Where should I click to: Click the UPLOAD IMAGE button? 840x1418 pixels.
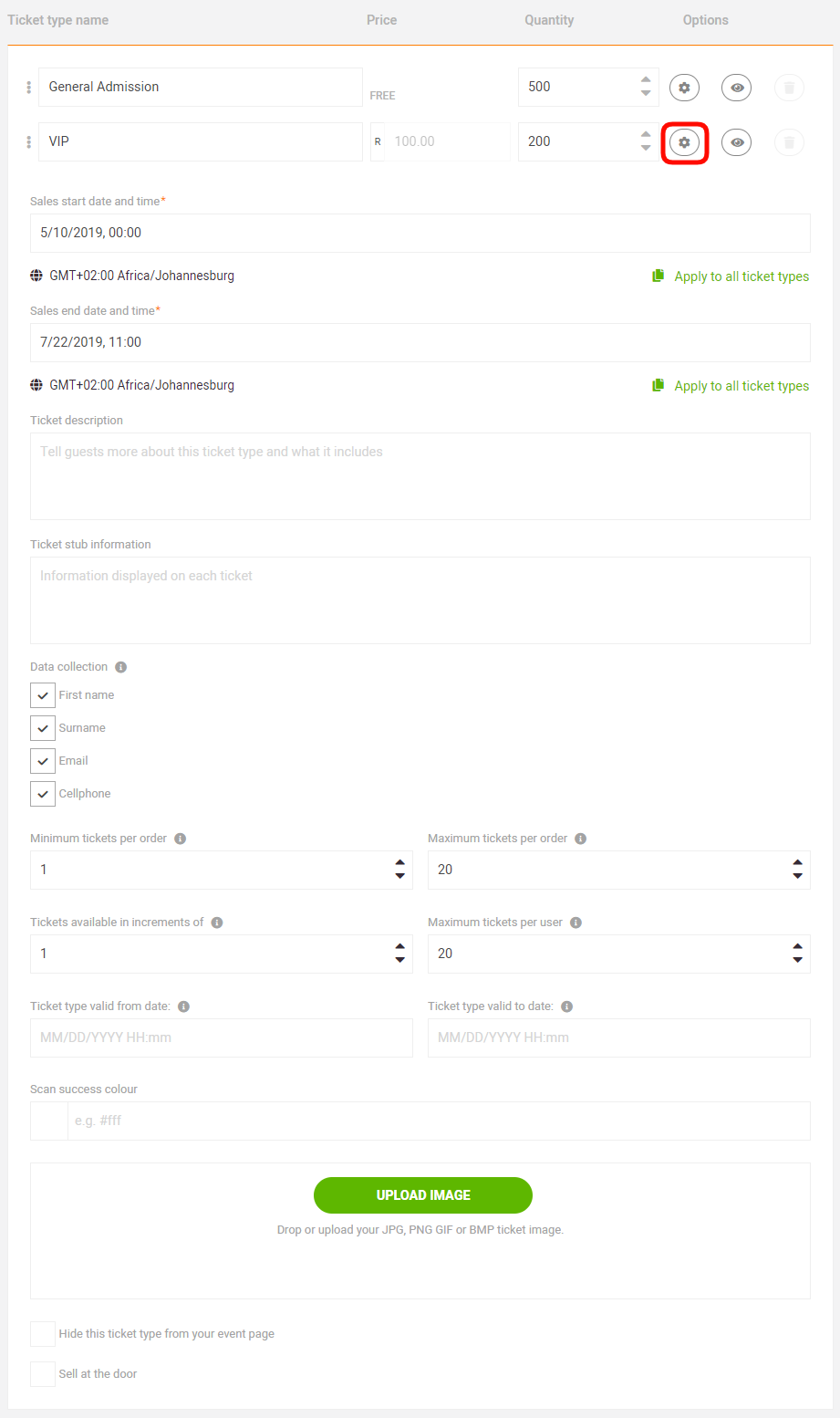pyautogui.click(x=422, y=1194)
